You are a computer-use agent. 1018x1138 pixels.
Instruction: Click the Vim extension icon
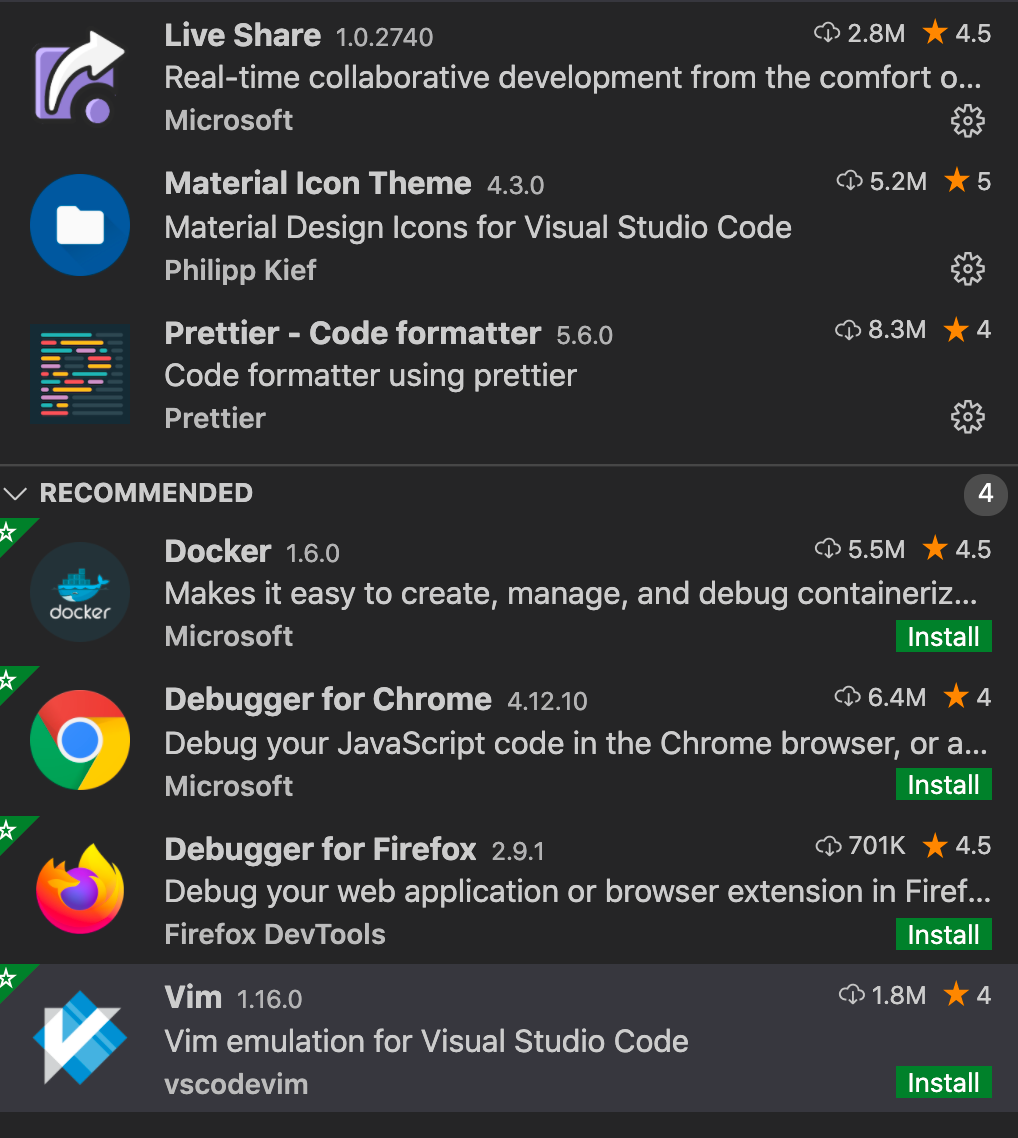[x=80, y=1036]
